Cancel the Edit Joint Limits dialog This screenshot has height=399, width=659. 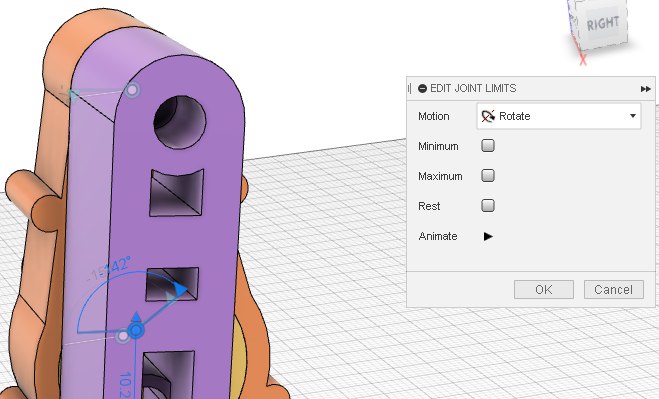click(x=613, y=290)
